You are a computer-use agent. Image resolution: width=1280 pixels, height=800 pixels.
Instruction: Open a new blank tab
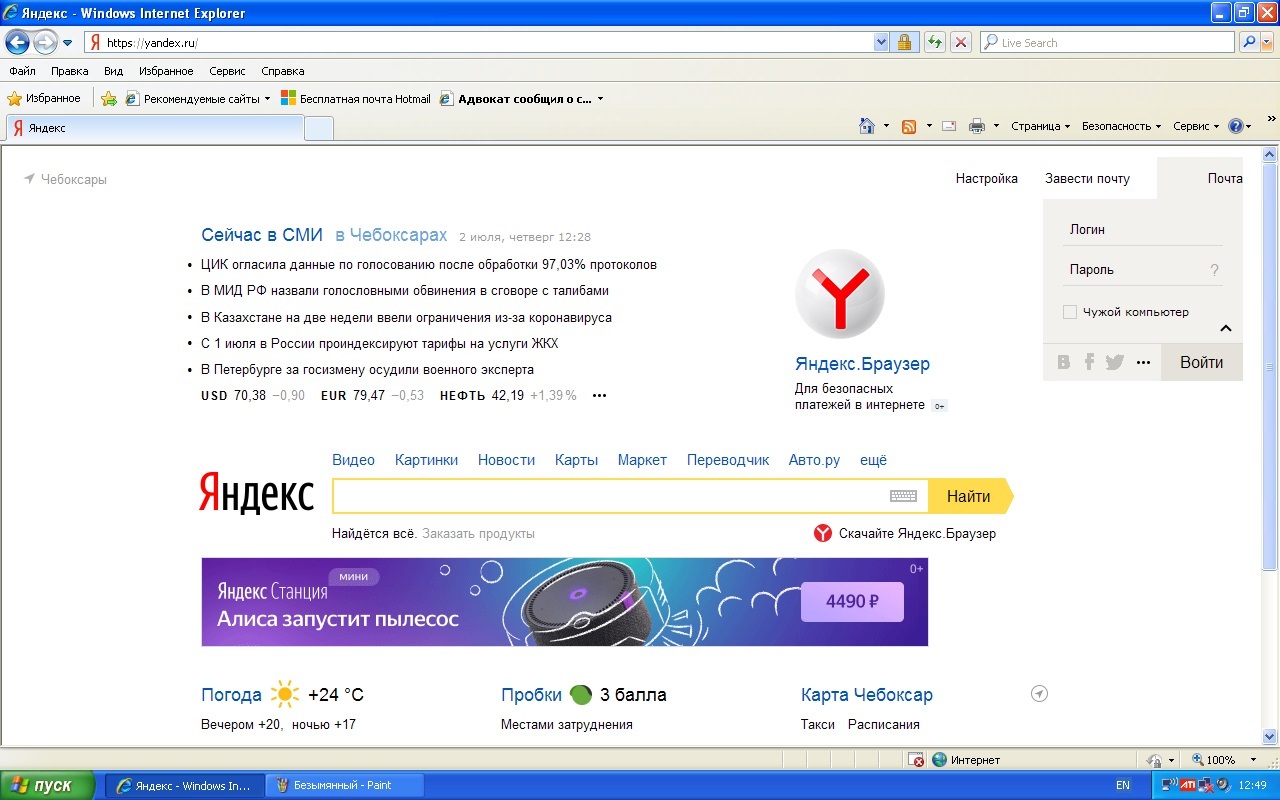[x=319, y=128]
